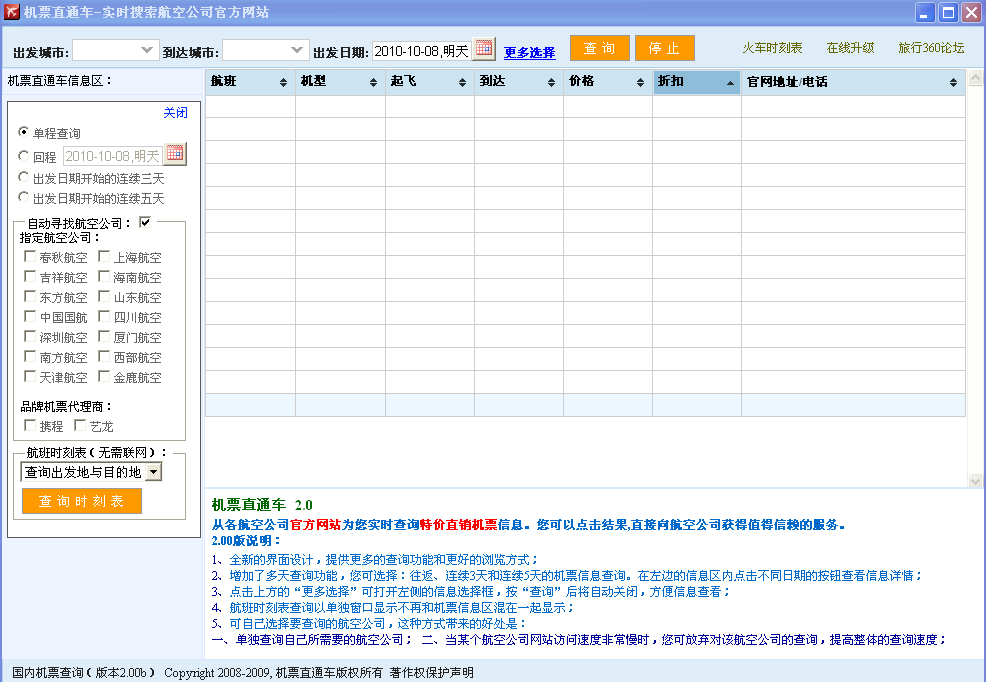
Task: Check 春秋航空 airline
Action: pos(30,256)
